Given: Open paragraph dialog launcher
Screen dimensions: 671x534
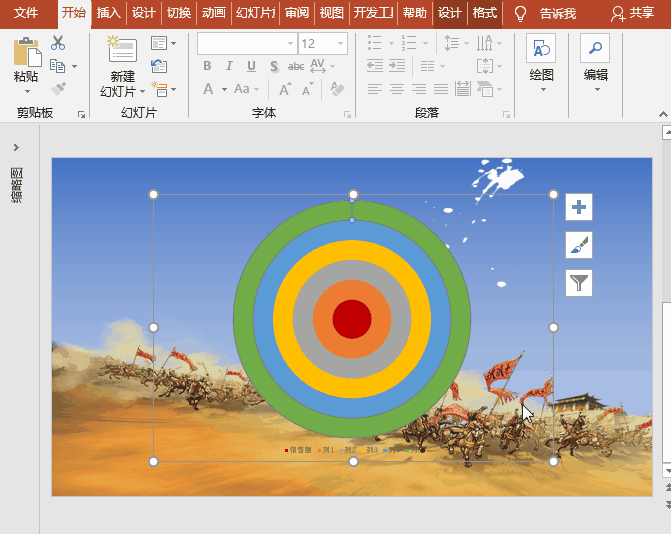Looking at the screenshot, I should click(506, 114).
